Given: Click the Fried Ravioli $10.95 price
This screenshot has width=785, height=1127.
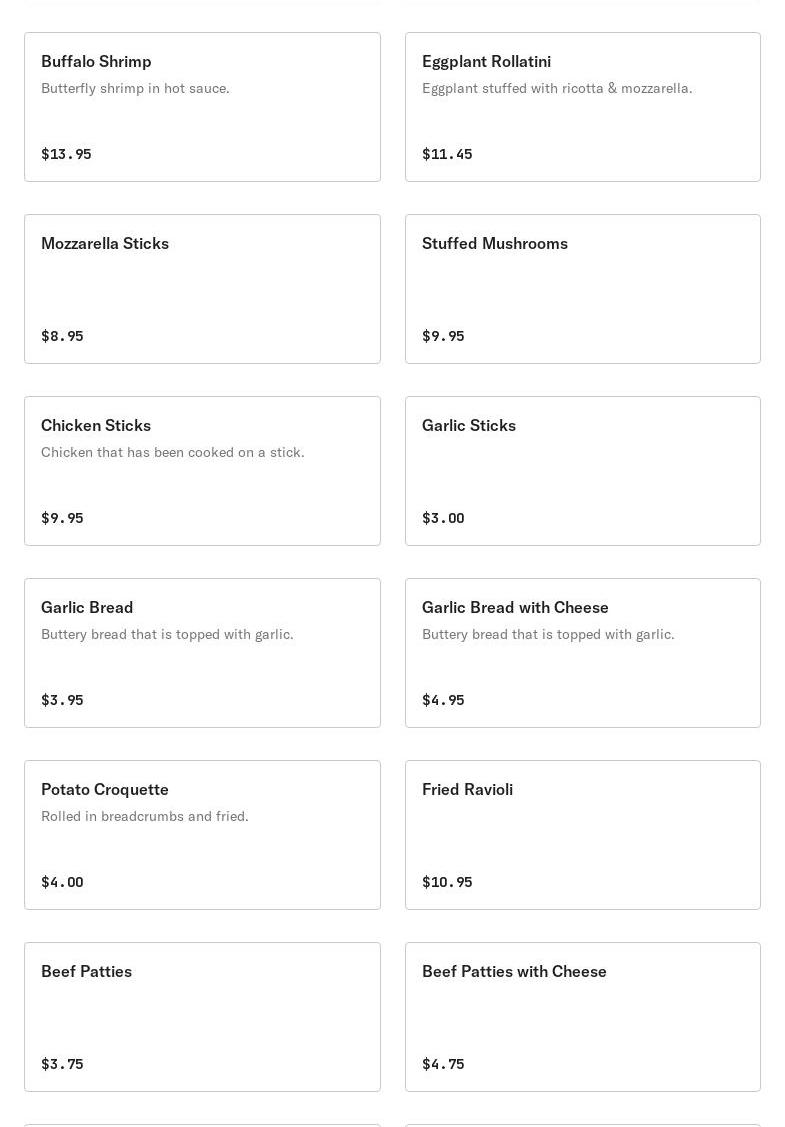Looking at the screenshot, I should 447,882.
